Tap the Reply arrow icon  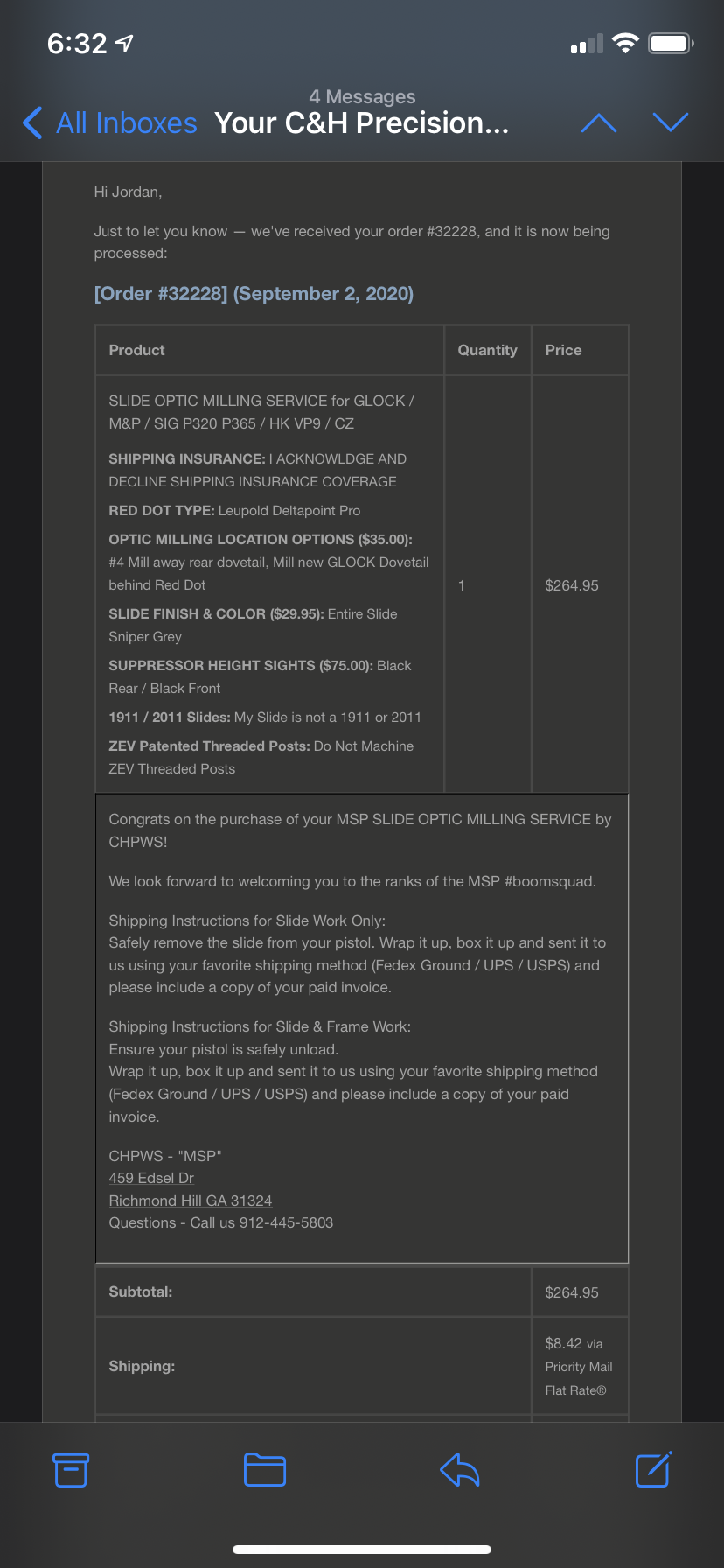(459, 1470)
